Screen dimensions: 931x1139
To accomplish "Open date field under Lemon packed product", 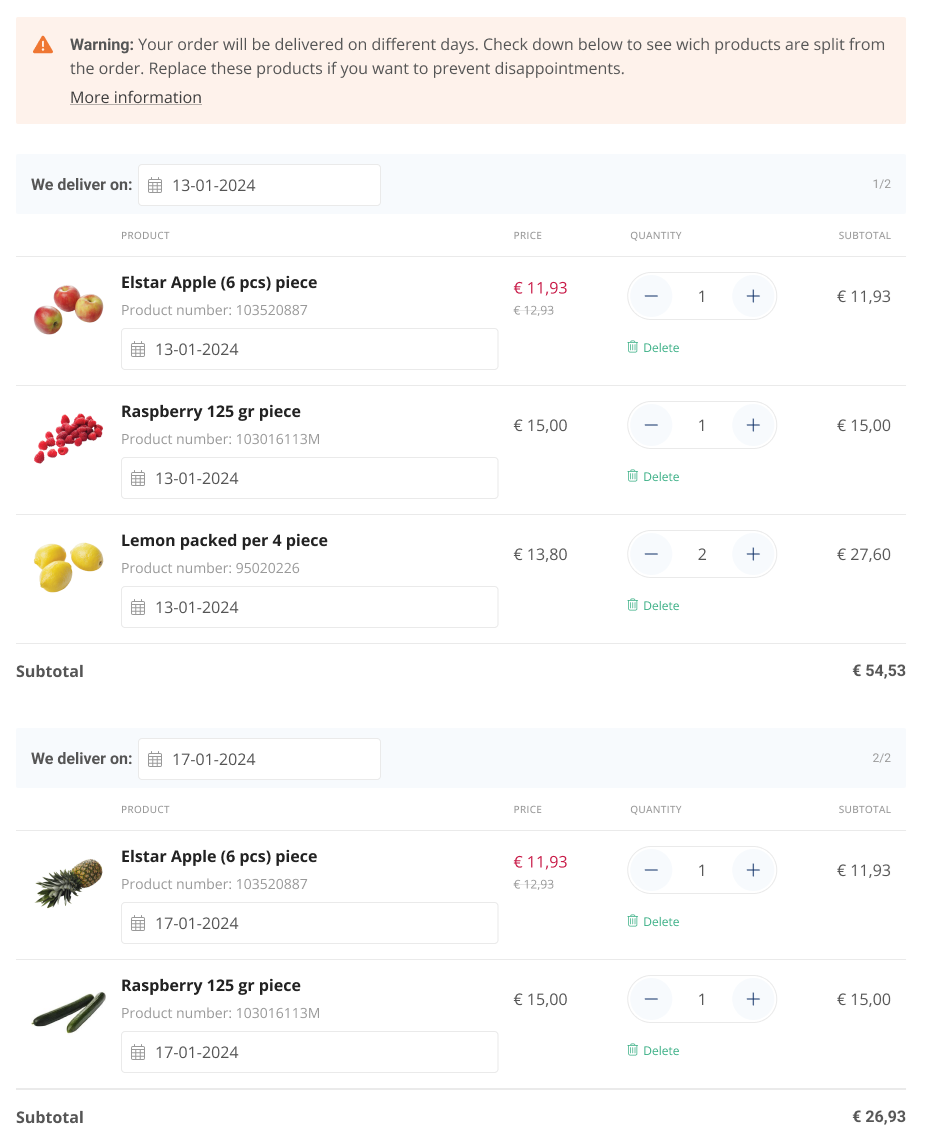I will pyautogui.click(x=309, y=607).
